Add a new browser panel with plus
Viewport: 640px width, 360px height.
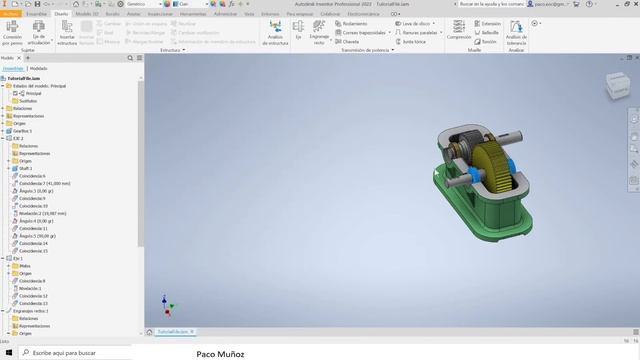(28, 58)
